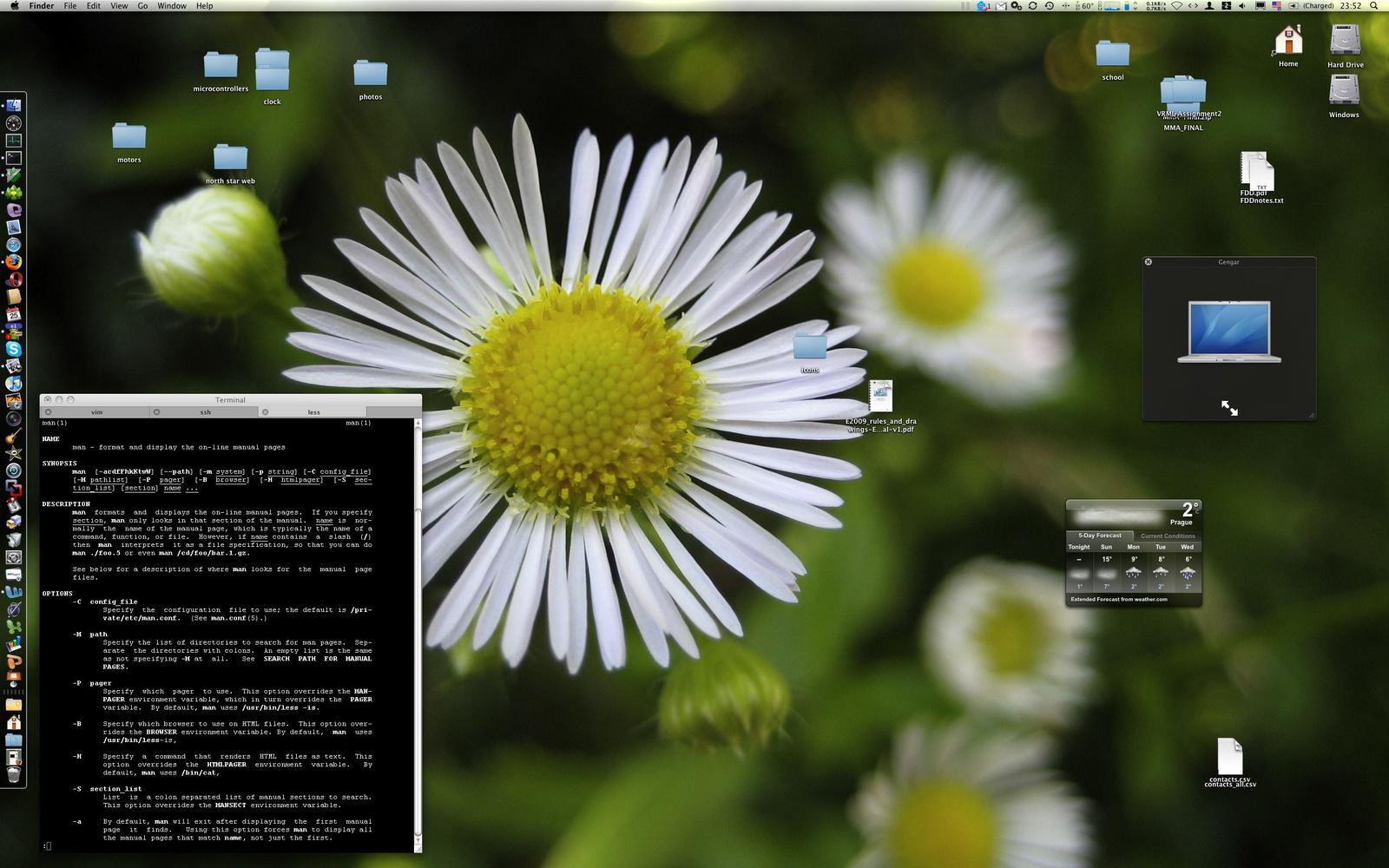Open Spotlight search magnifier in menu bar
This screenshot has width=1389, height=868.
pos(1373,6)
